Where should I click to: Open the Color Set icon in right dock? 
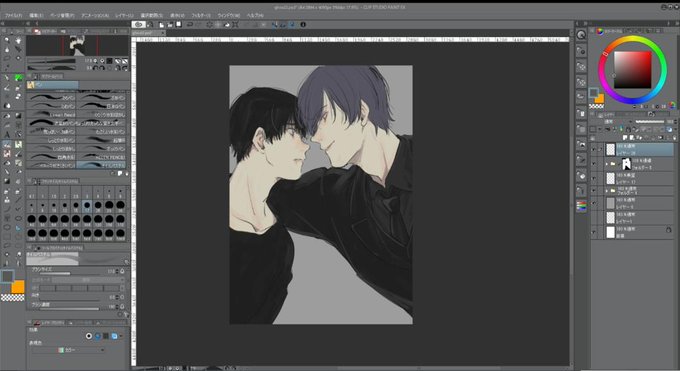581,206
